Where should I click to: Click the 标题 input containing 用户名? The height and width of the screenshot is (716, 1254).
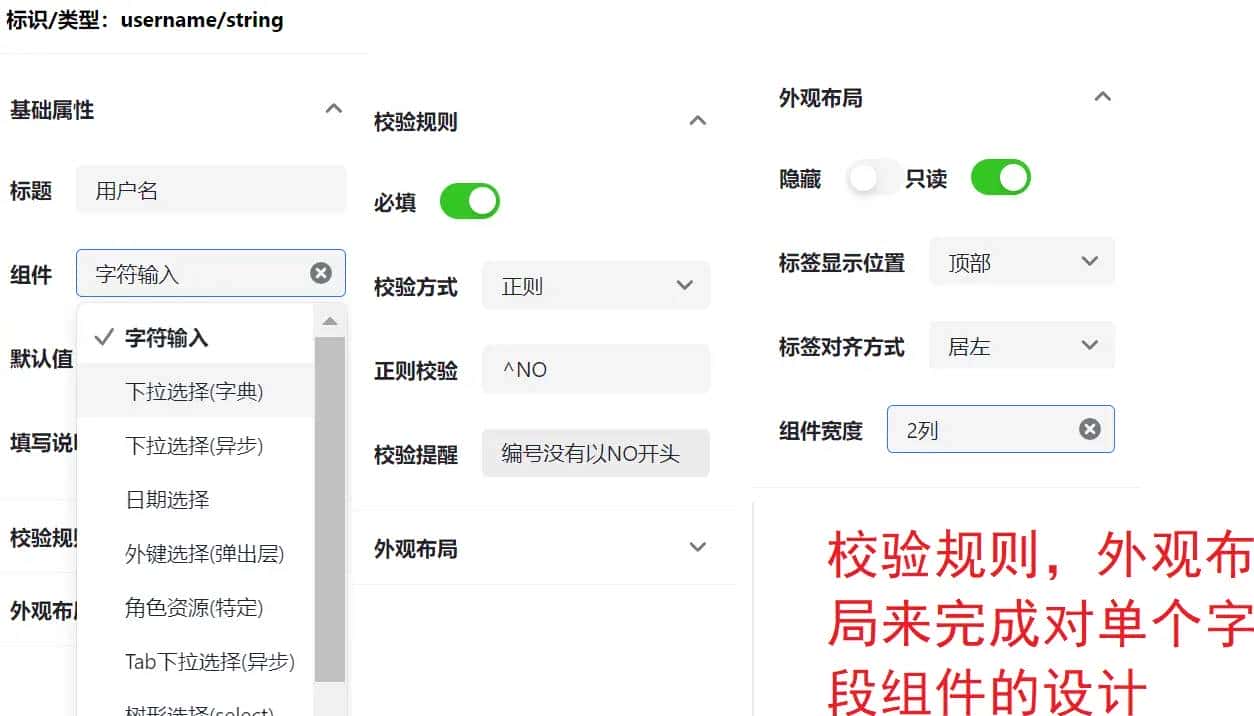210,189
